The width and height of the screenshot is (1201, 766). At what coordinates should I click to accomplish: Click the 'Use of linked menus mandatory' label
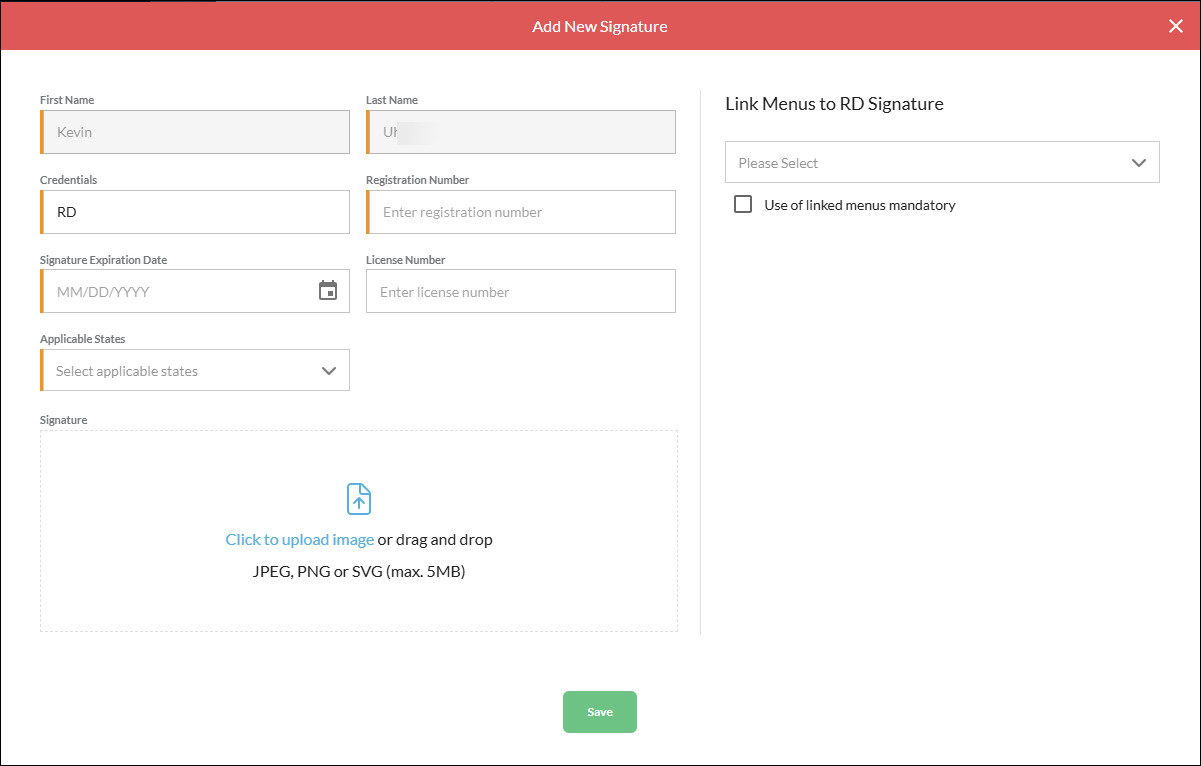pos(860,205)
